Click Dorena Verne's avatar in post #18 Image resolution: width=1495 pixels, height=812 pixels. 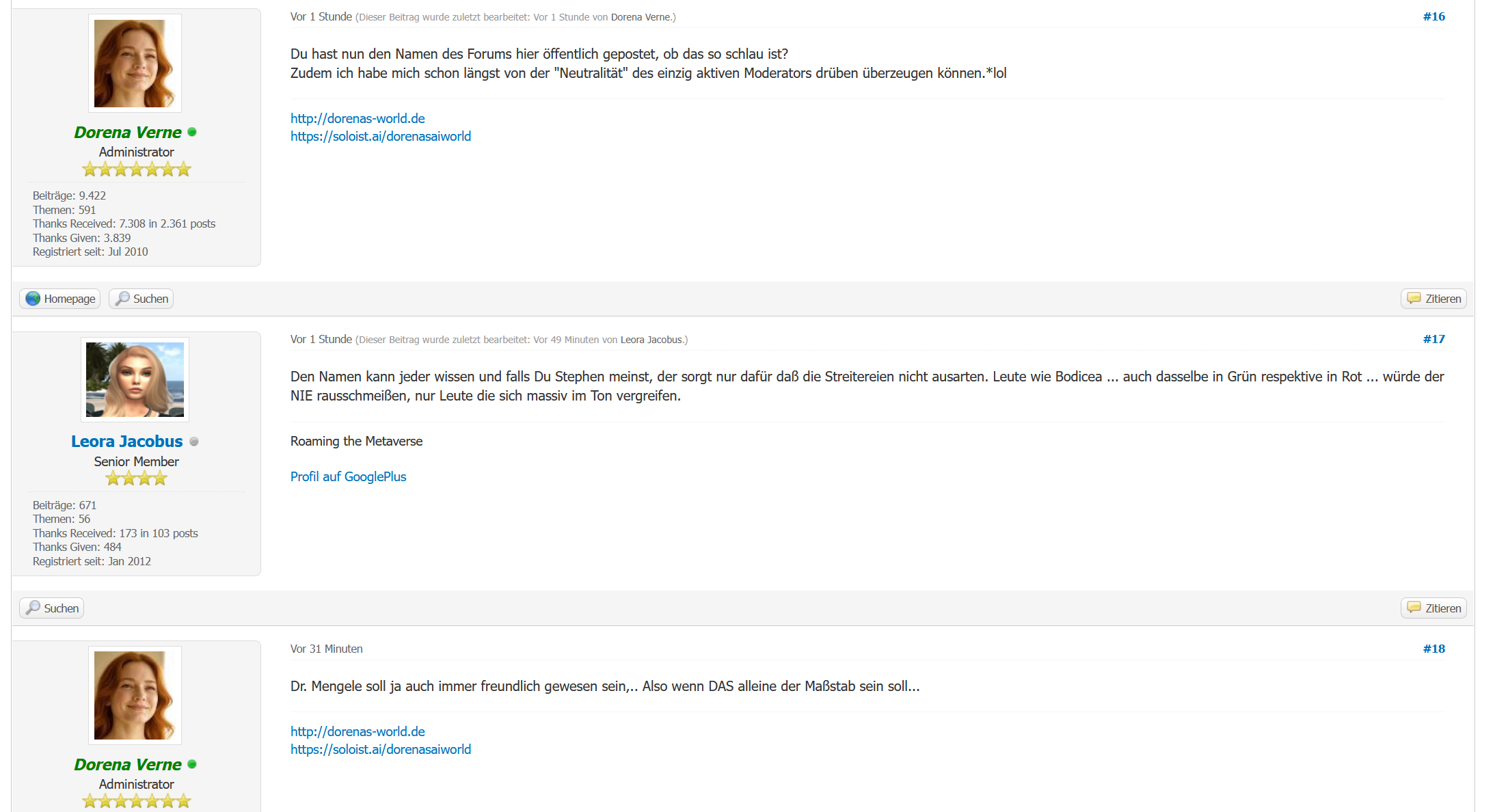click(135, 695)
